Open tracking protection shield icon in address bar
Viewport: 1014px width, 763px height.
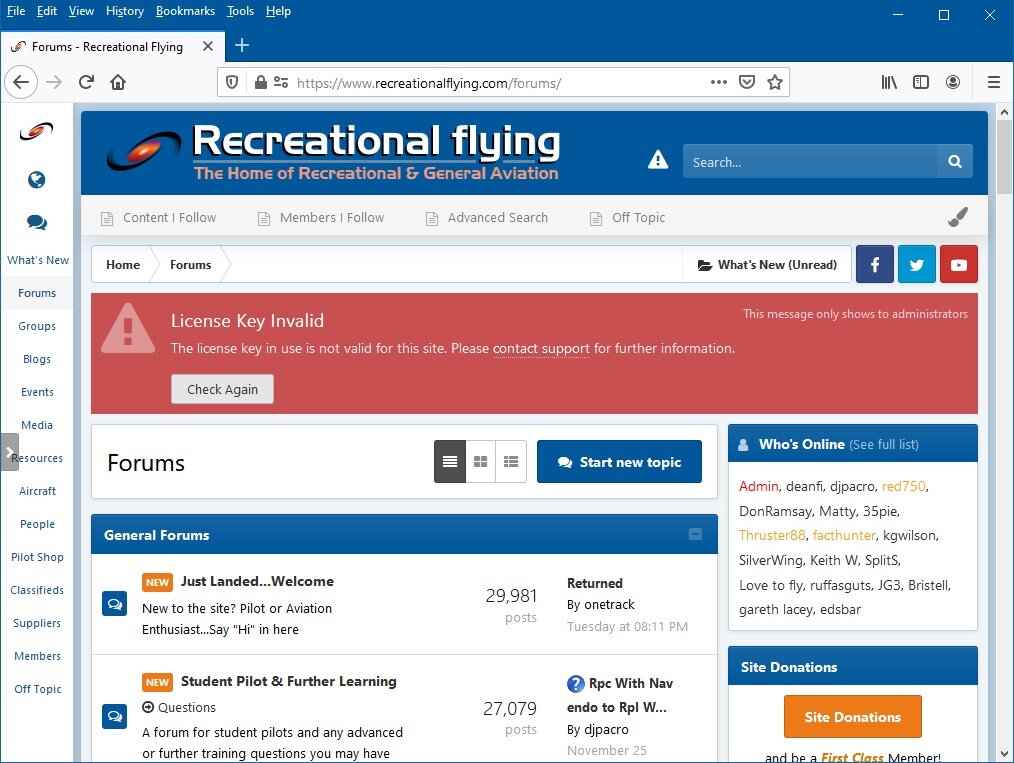tap(232, 82)
